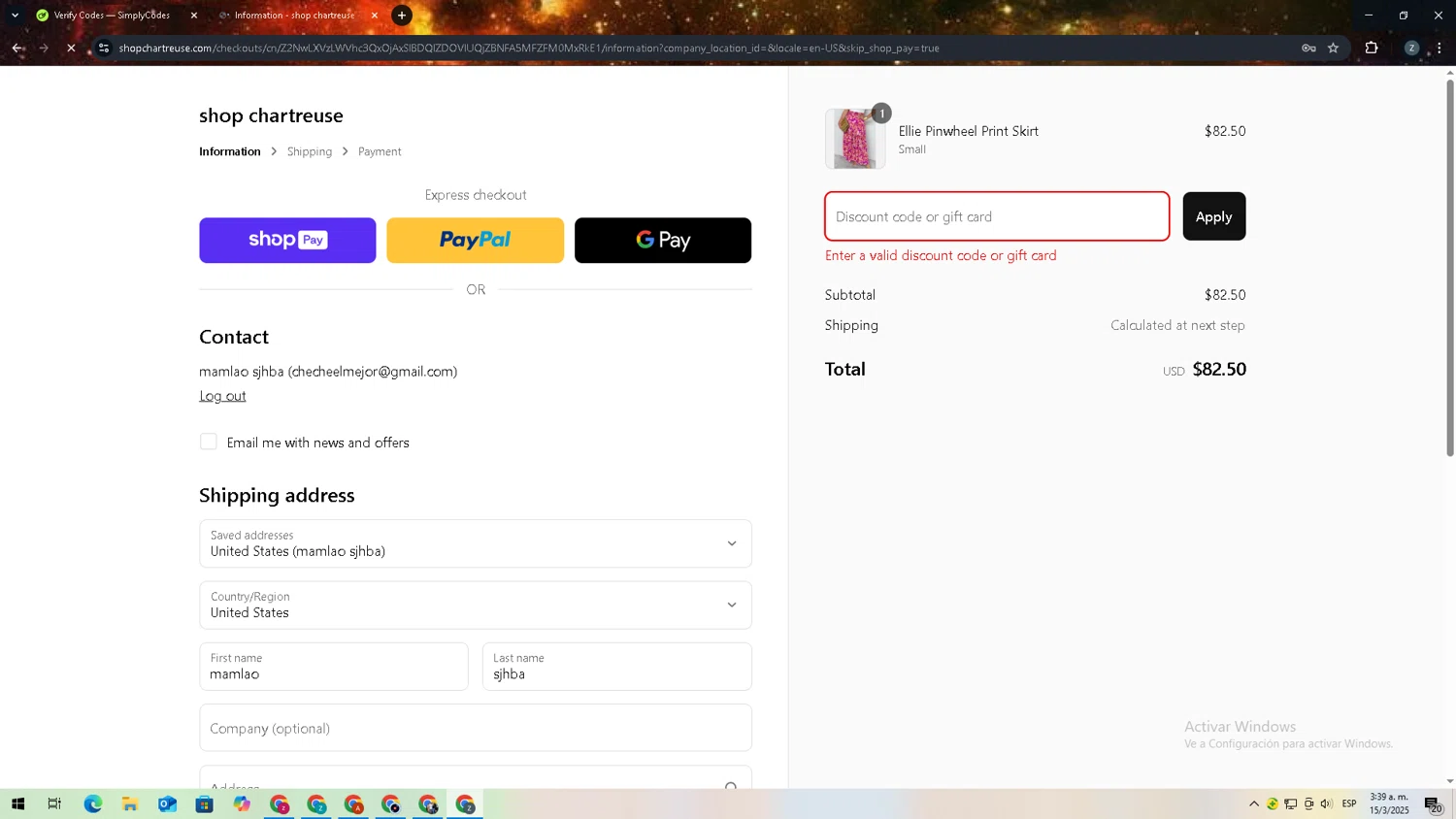Open the tab search arrow
The image size is (1456, 819).
(x=15, y=16)
